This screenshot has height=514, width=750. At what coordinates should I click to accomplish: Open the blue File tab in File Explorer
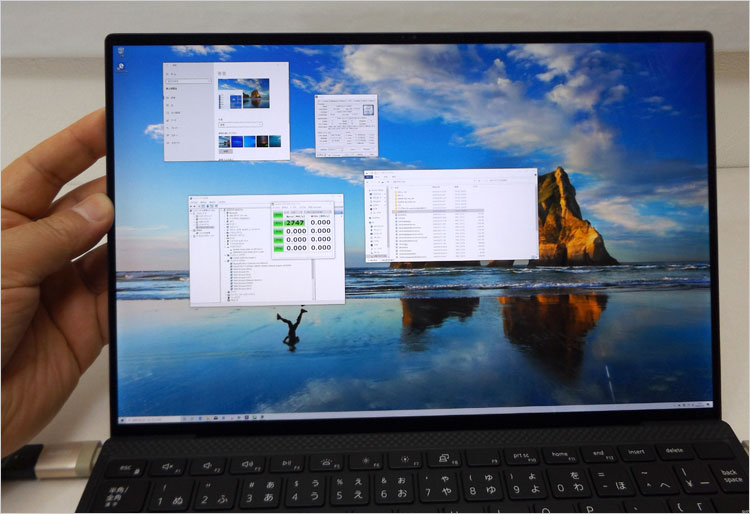(x=369, y=177)
